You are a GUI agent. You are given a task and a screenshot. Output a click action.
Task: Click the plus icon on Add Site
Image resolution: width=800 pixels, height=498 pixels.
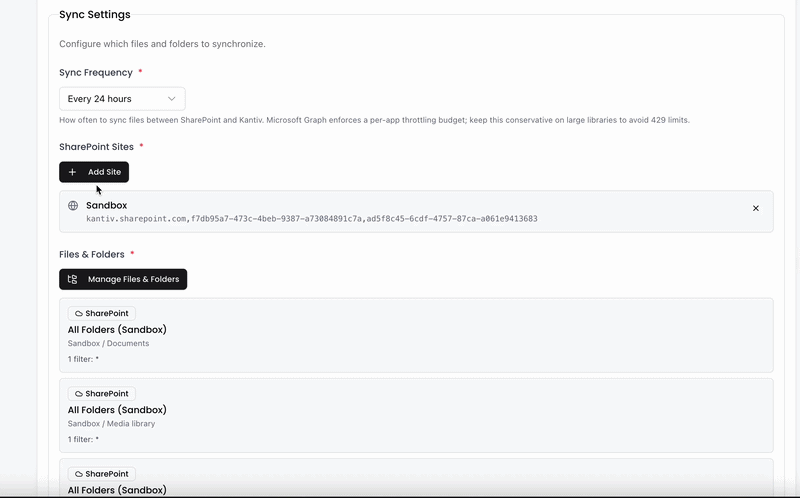(x=72, y=172)
